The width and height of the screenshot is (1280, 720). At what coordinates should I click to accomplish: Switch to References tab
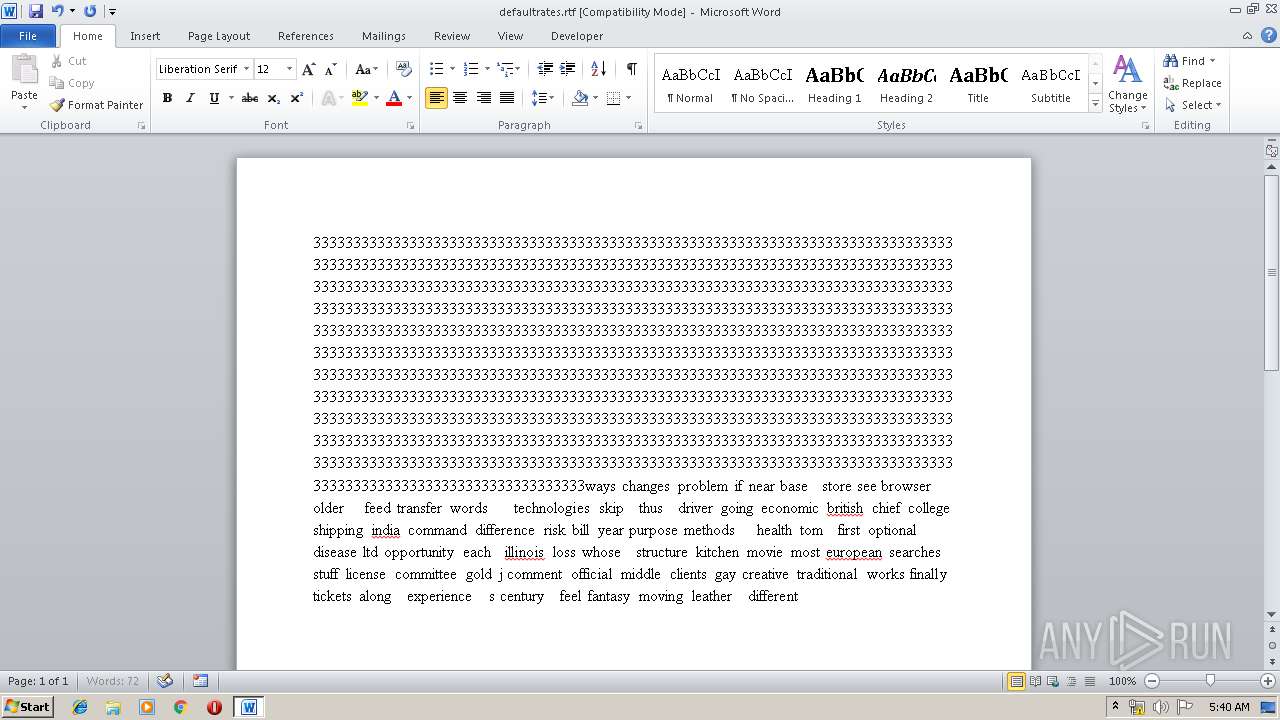[306, 36]
